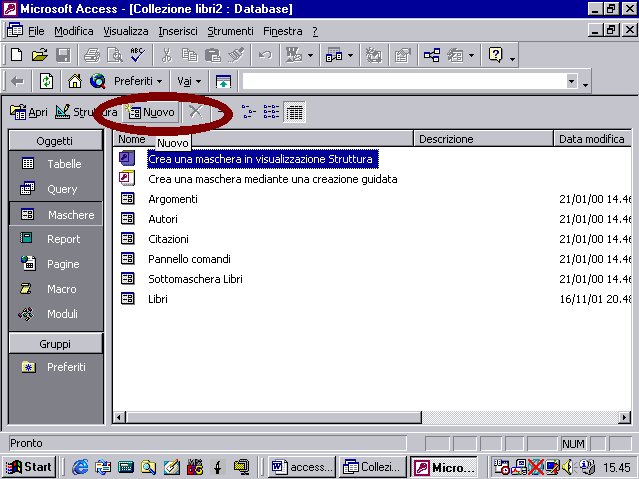639x479 pixels.
Task: Open the Visualizza menu
Action: [126, 31]
